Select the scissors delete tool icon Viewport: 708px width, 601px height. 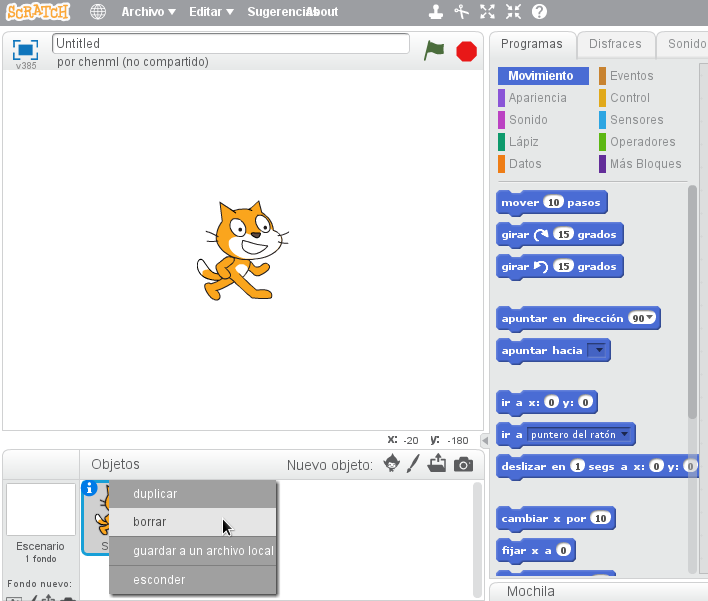click(x=461, y=12)
